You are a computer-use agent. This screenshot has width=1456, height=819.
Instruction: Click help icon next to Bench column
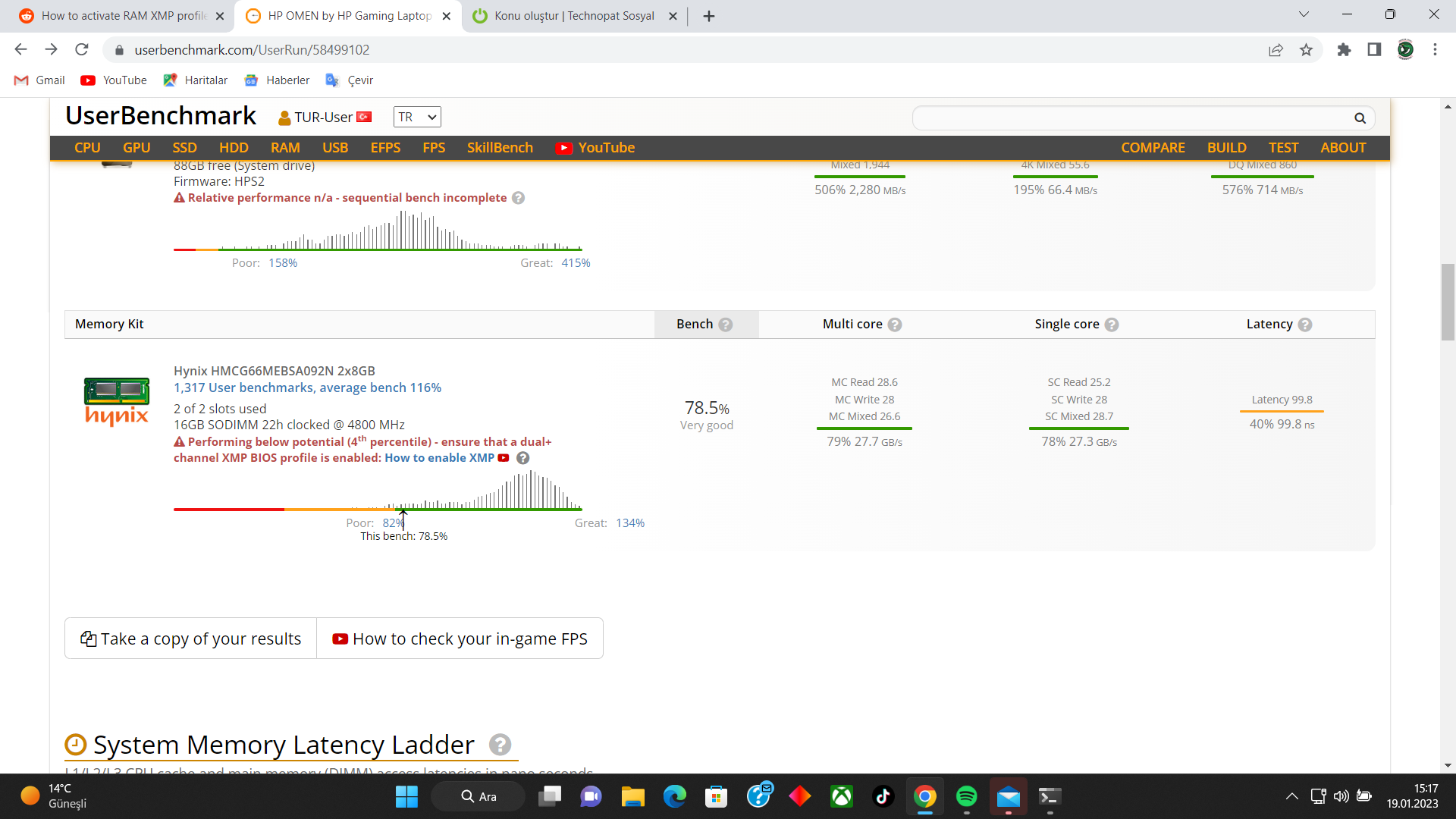726,325
